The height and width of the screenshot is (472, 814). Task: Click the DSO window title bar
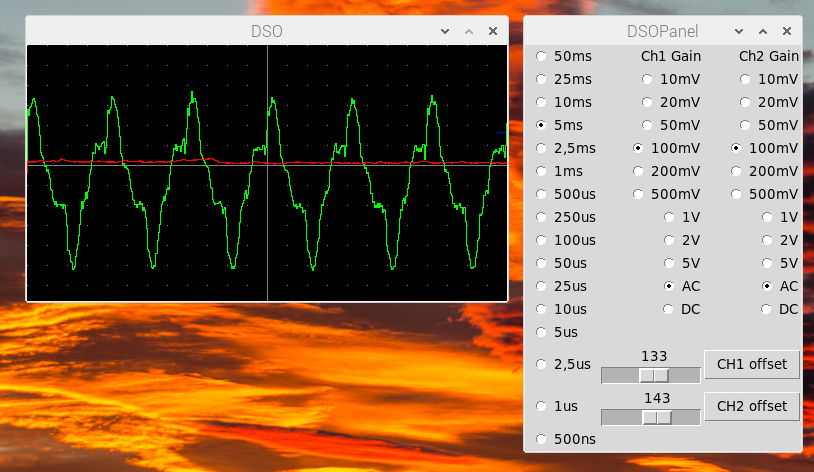point(267,31)
